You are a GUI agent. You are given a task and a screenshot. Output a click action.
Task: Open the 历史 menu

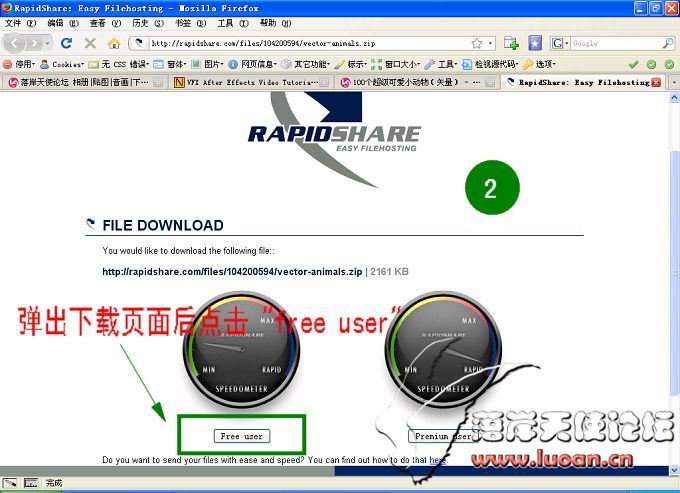pos(147,23)
